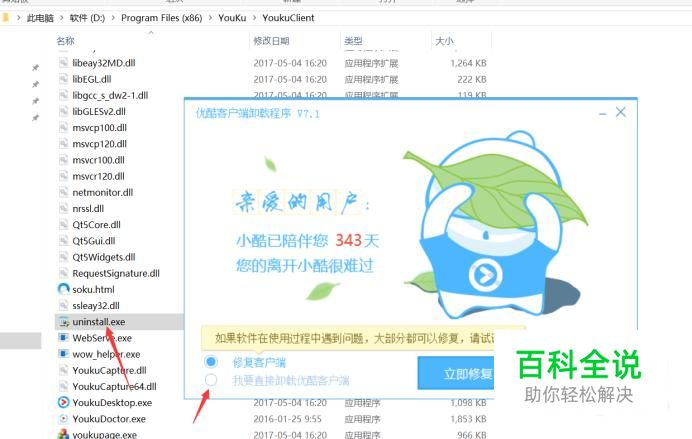Click the ssleay32.dll file icon
Screen dimensions: 692x439
64,305
